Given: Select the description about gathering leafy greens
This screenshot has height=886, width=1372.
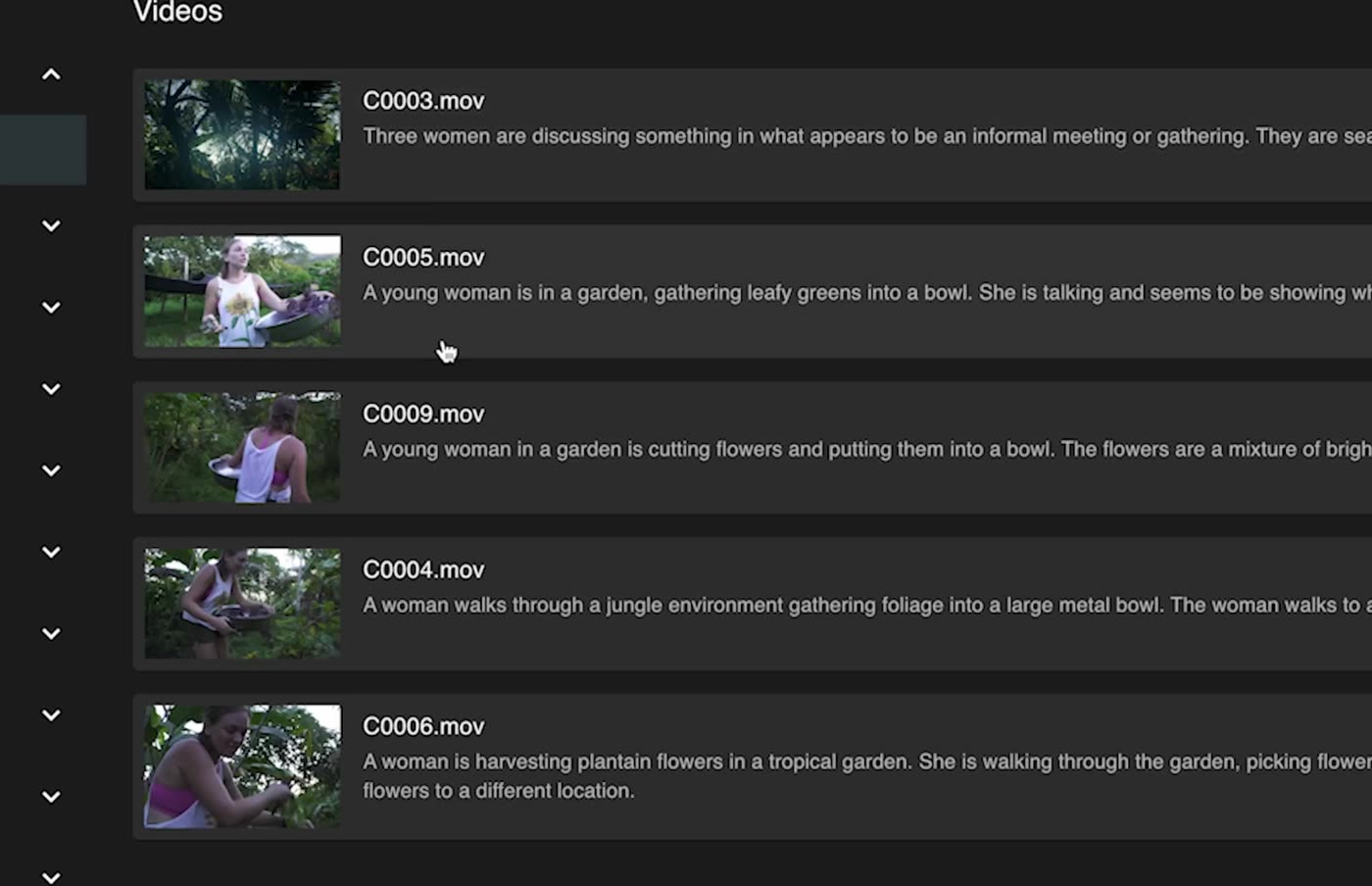Looking at the screenshot, I should [x=867, y=293].
